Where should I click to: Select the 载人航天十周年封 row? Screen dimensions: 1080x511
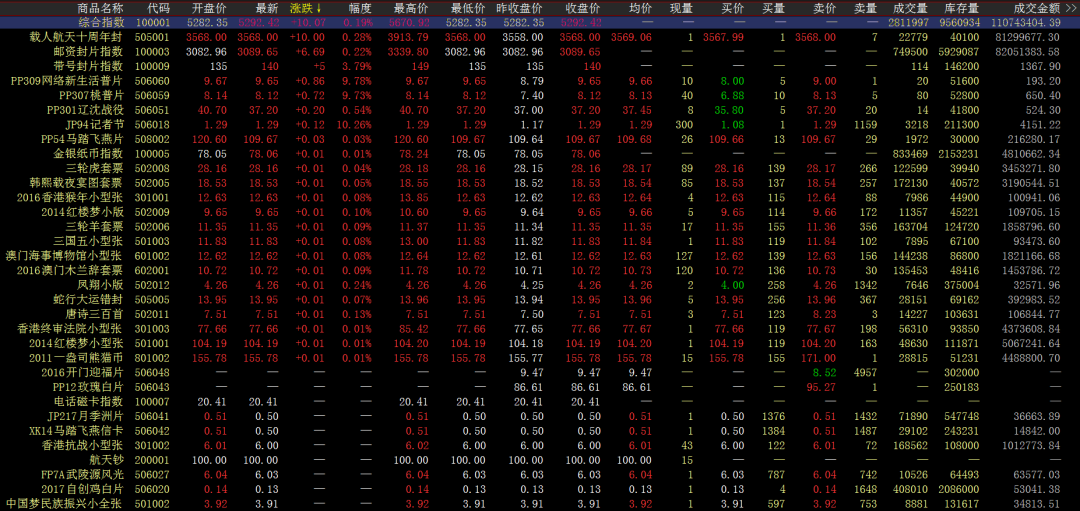click(x=540, y=37)
